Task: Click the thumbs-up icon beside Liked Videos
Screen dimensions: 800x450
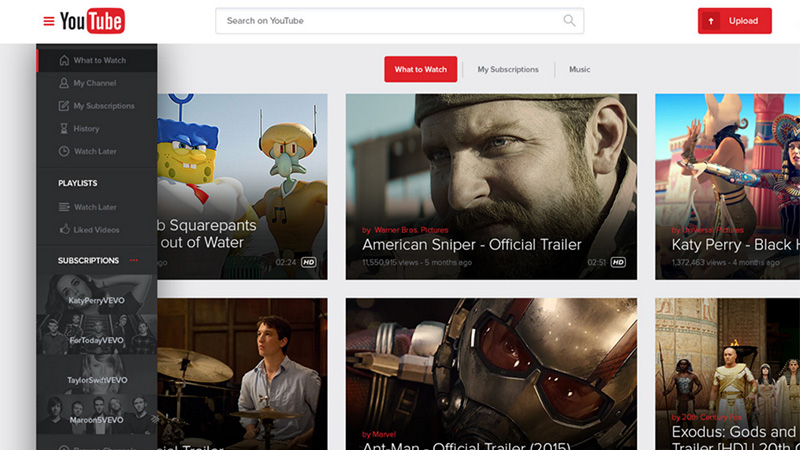Action: (x=64, y=229)
